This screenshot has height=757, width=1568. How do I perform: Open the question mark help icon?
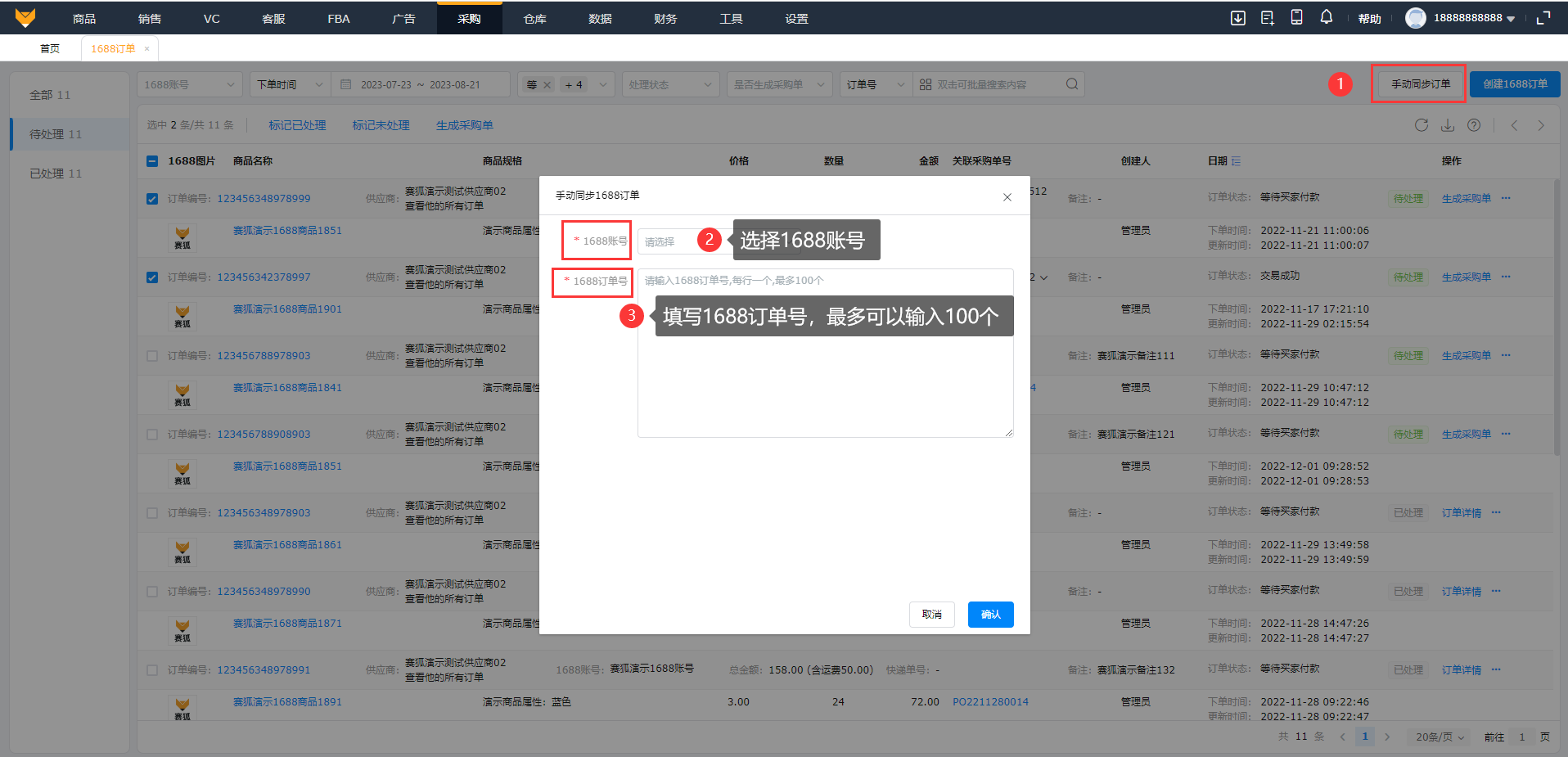tap(1474, 125)
